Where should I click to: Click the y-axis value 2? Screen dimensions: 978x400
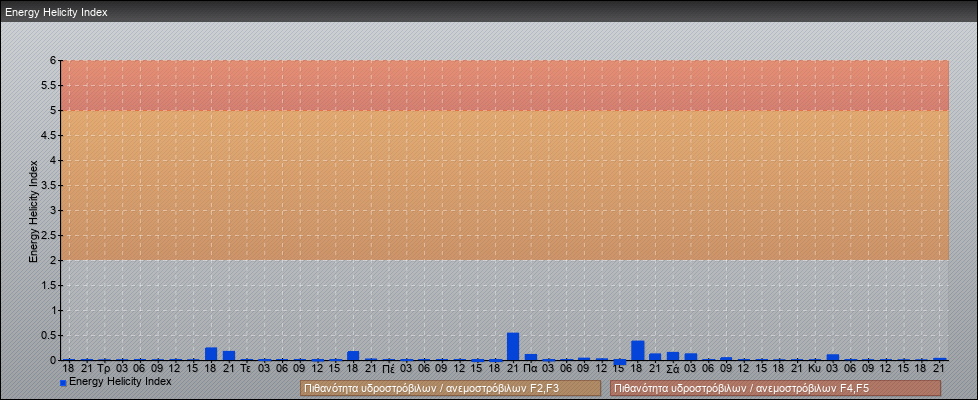pyautogui.click(x=54, y=260)
